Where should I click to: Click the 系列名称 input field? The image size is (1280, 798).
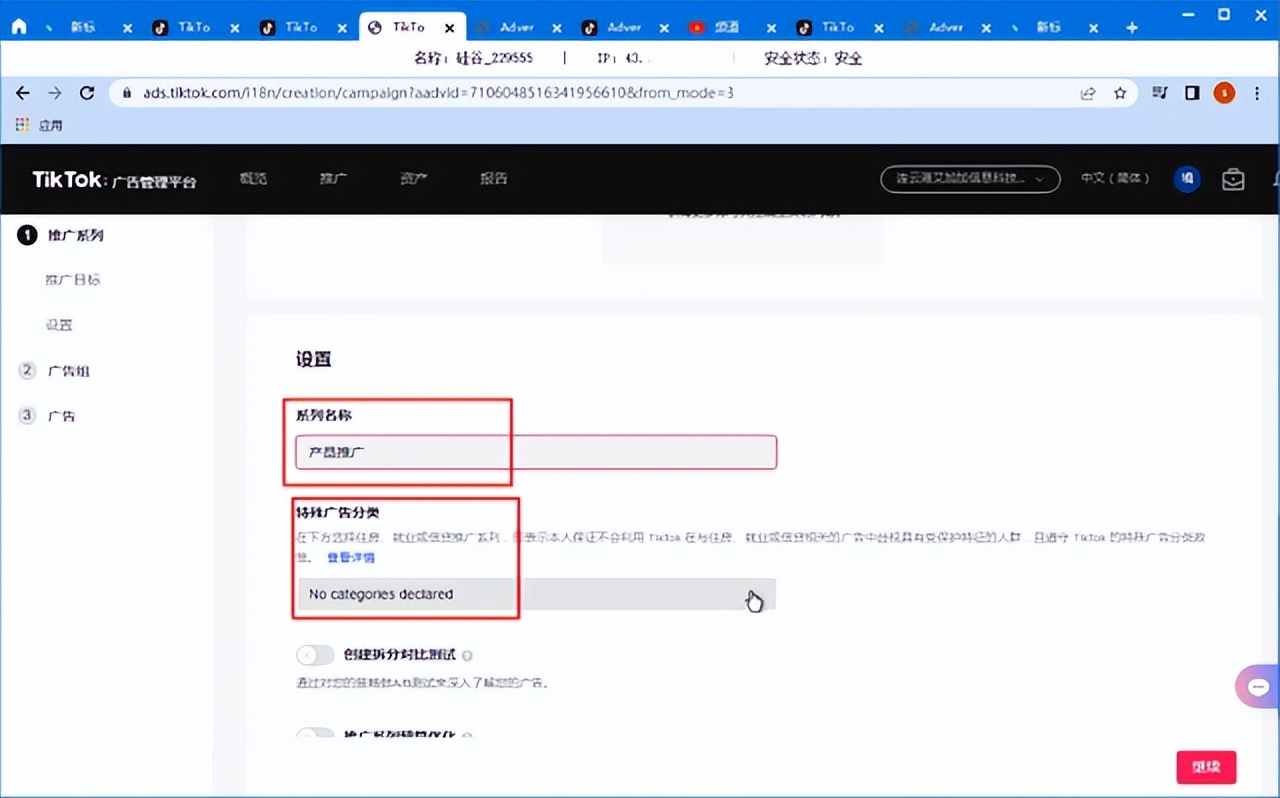point(536,452)
